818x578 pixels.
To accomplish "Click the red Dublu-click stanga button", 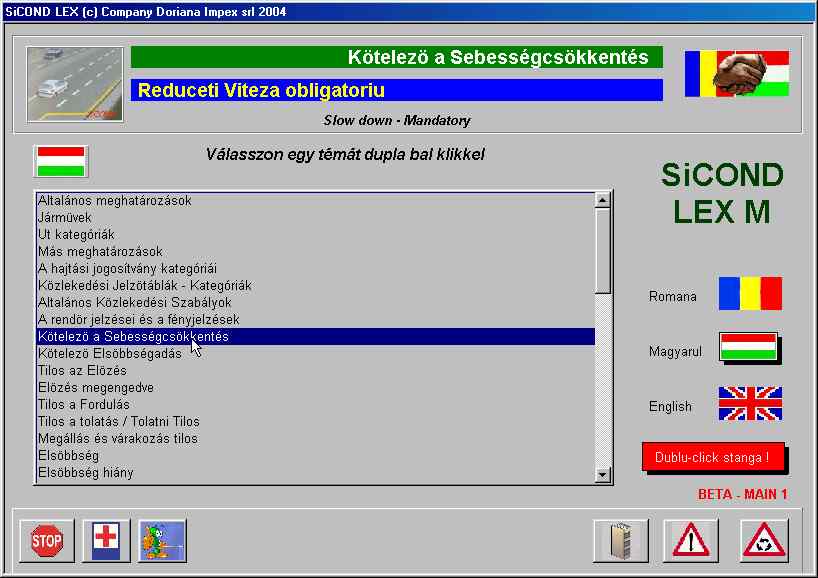I will (x=713, y=457).
